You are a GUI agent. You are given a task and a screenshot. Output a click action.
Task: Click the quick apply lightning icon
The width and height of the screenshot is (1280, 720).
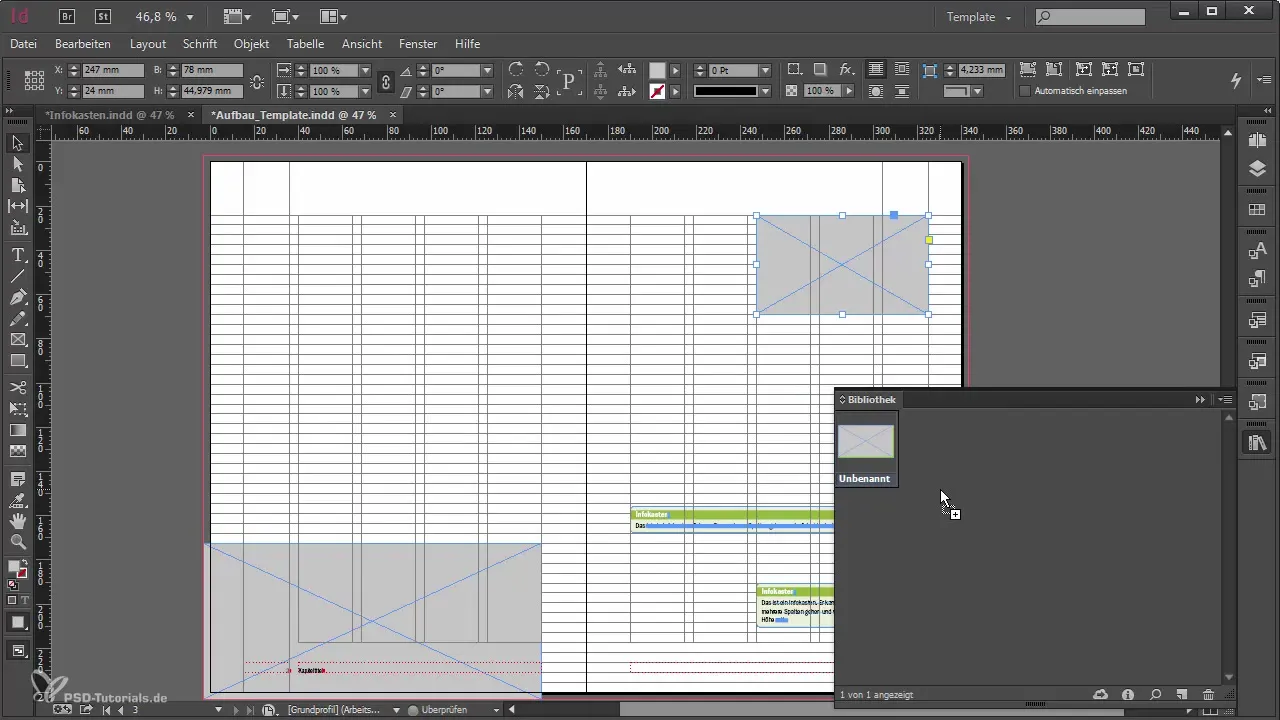click(x=1236, y=80)
